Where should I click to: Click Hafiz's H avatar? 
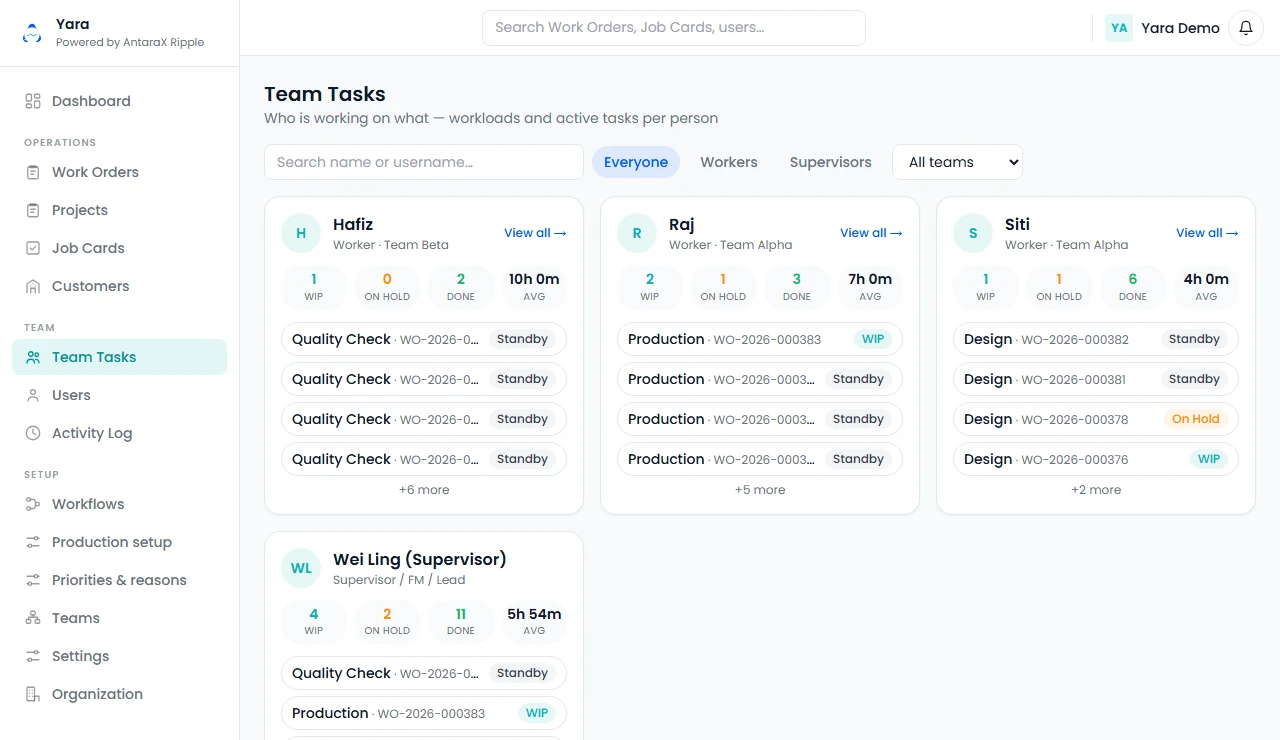click(x=301, y=233)
